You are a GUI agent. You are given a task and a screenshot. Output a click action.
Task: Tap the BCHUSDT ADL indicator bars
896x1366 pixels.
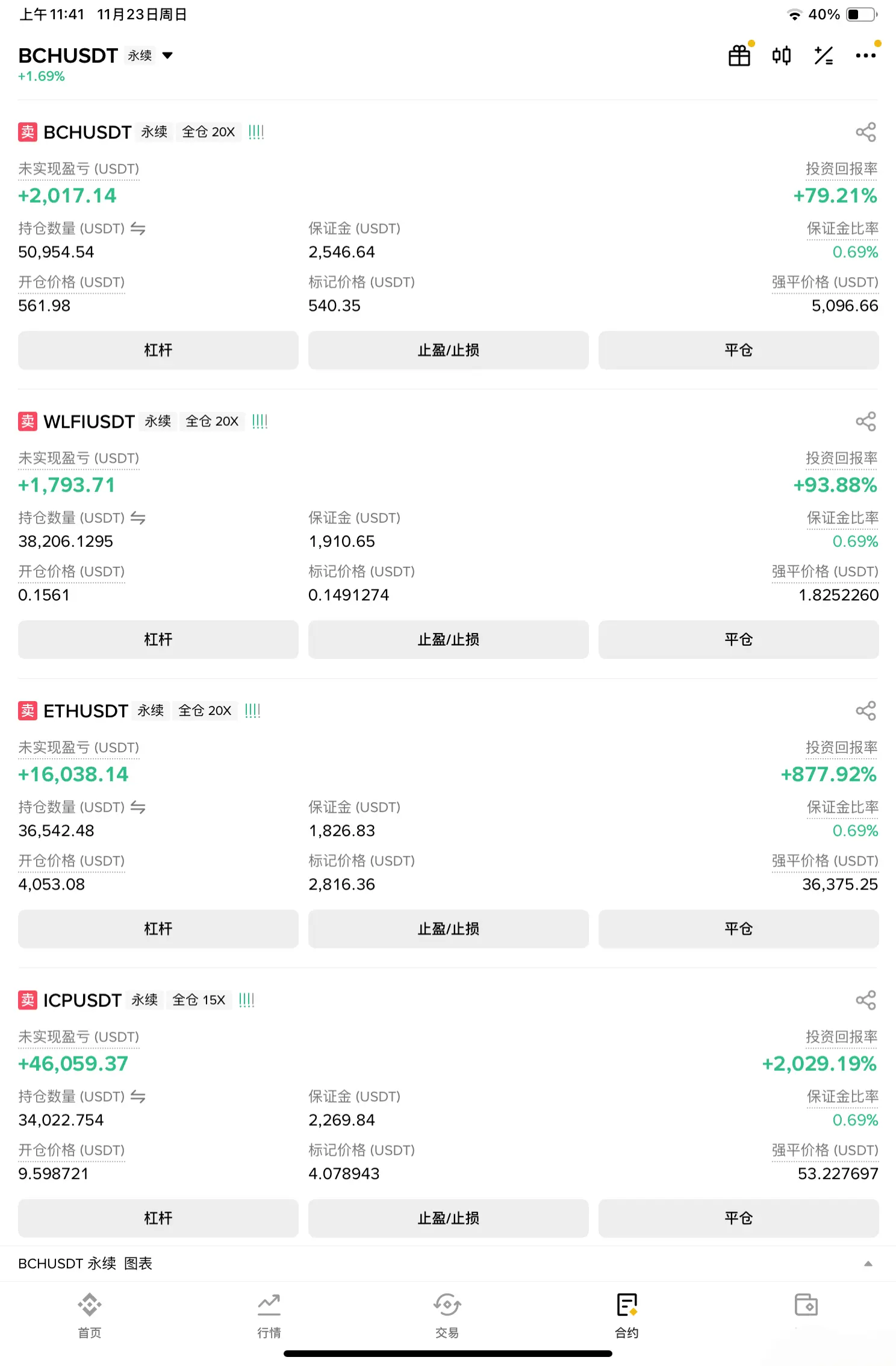tap(257, 132)
